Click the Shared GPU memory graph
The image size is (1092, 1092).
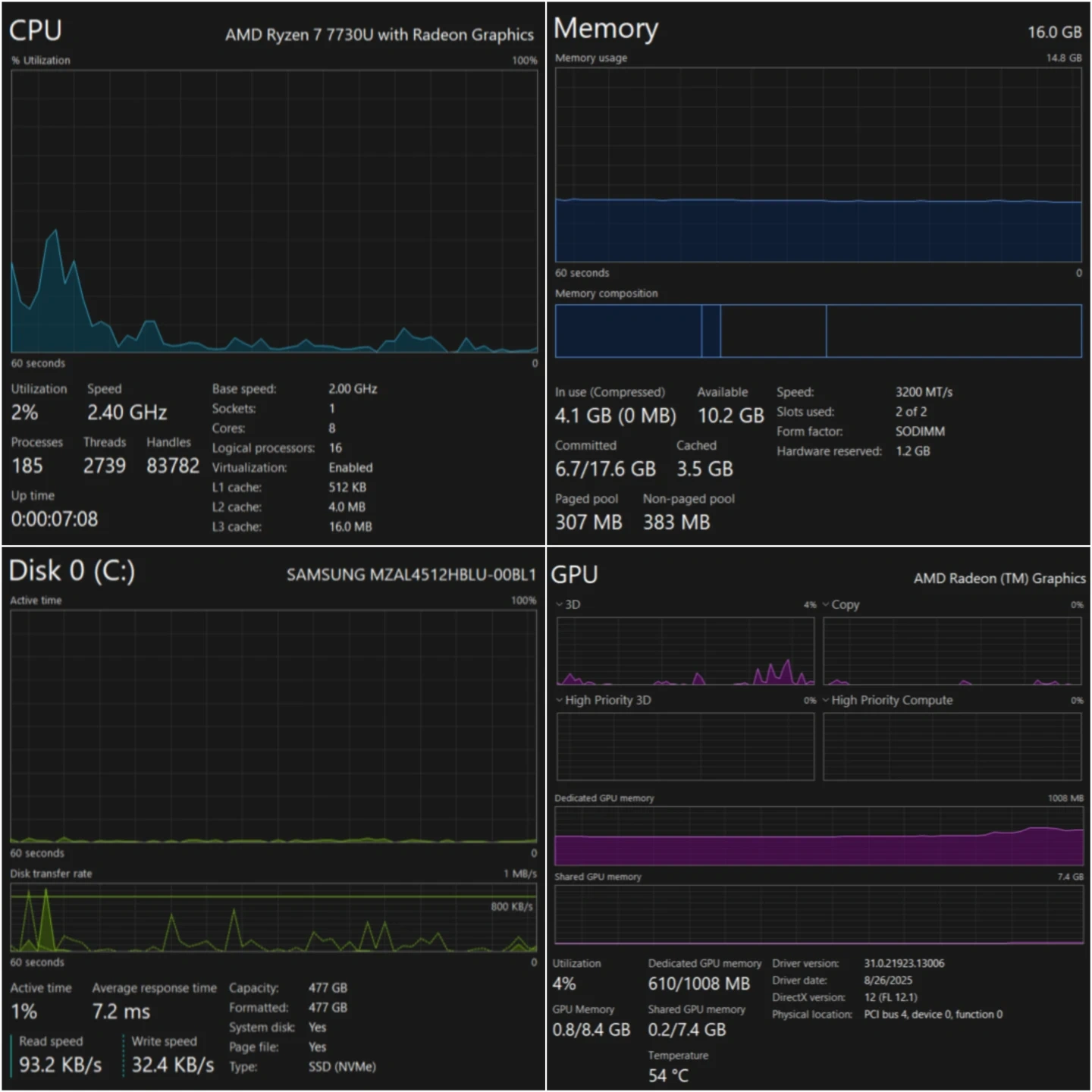[x=818, y=915]
